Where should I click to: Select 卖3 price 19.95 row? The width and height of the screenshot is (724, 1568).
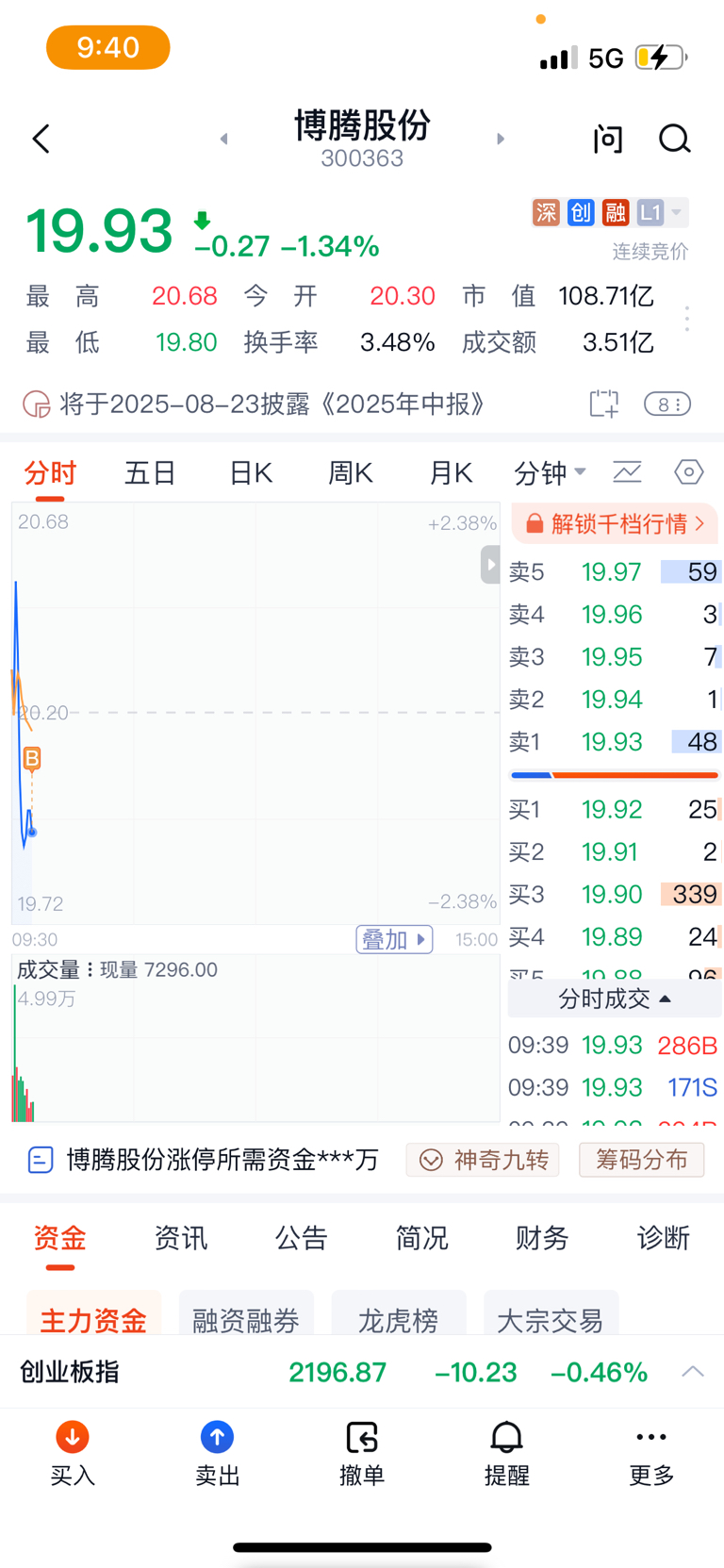pos(615,657)
